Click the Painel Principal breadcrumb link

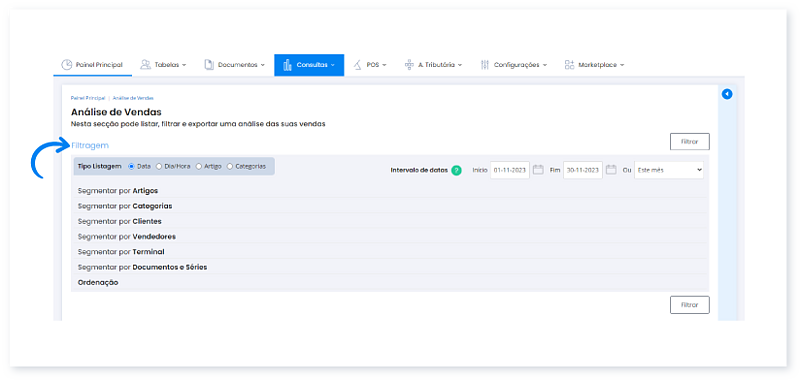click(88, 98)
